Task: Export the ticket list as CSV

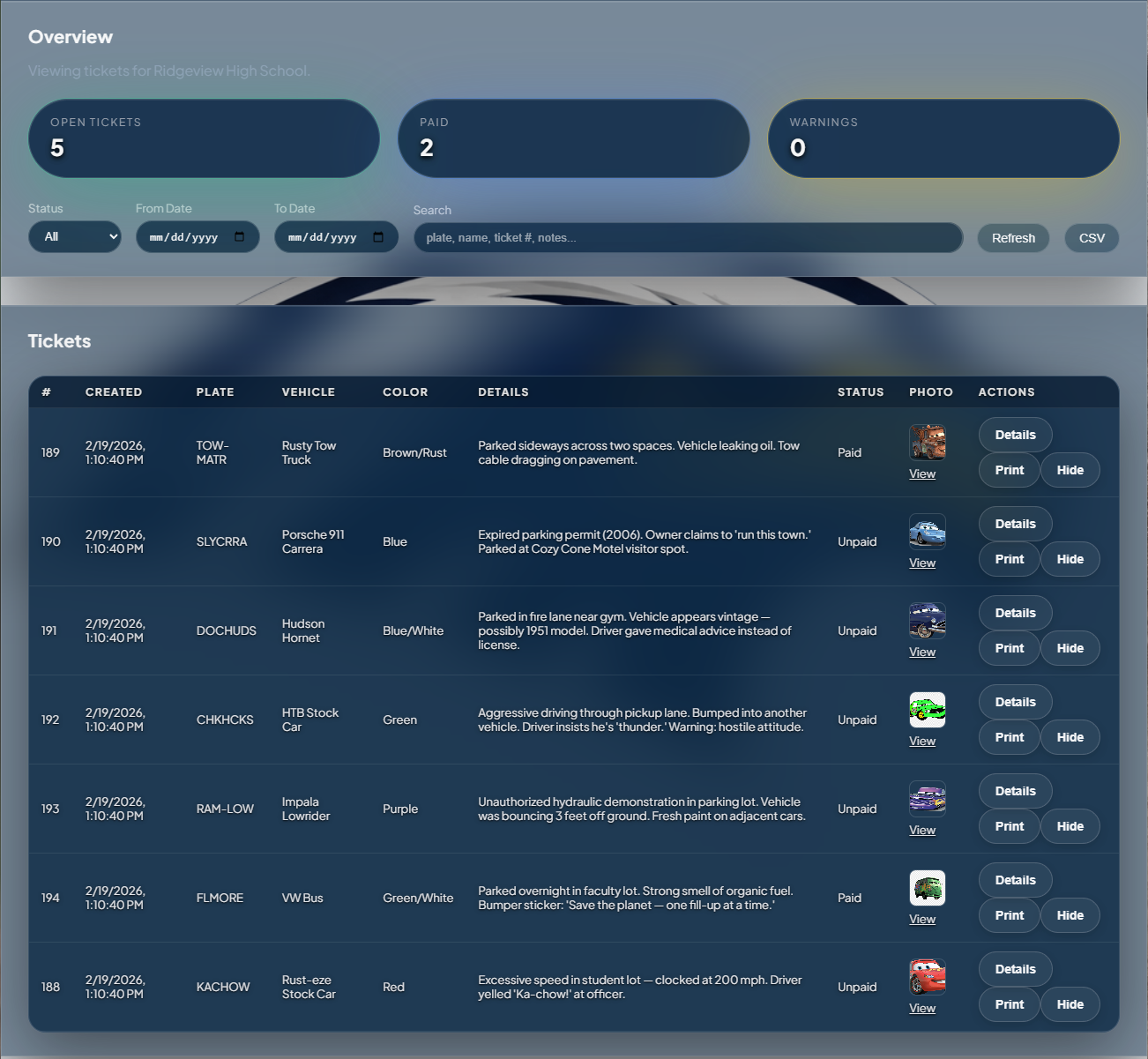Action: click(1092, 237)
